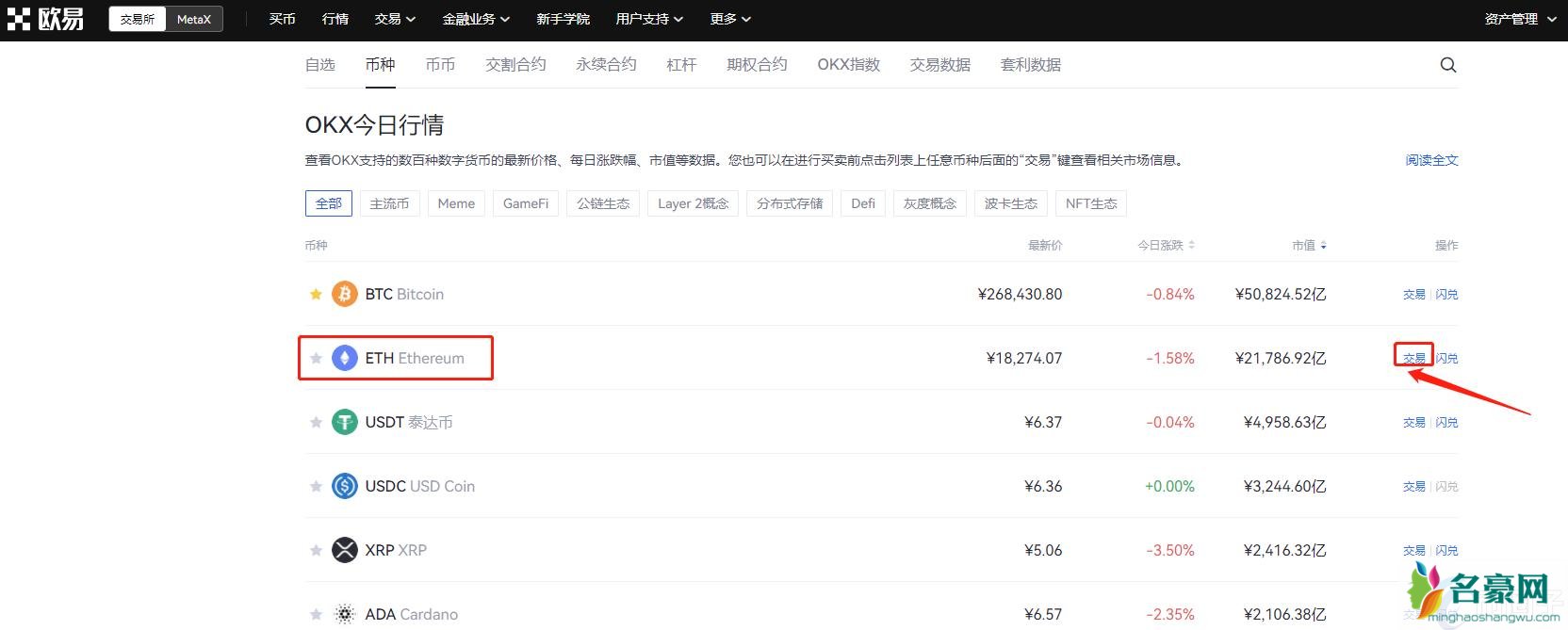
Task: Select the 波卡生态 category filter
Action: (1011, 203)
